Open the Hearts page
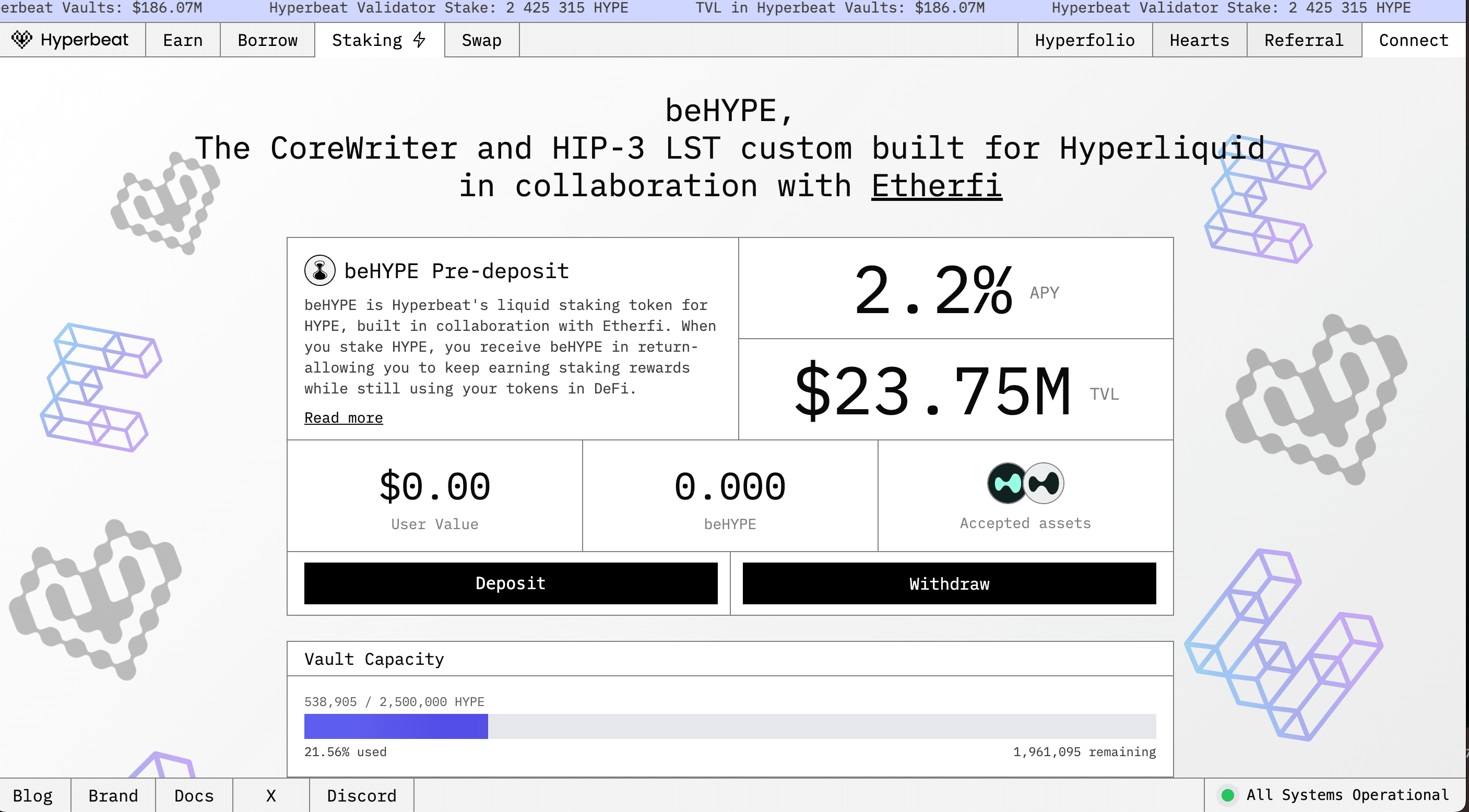The height and width of the screenshot is (812, 1469). tap(1199, 40)
